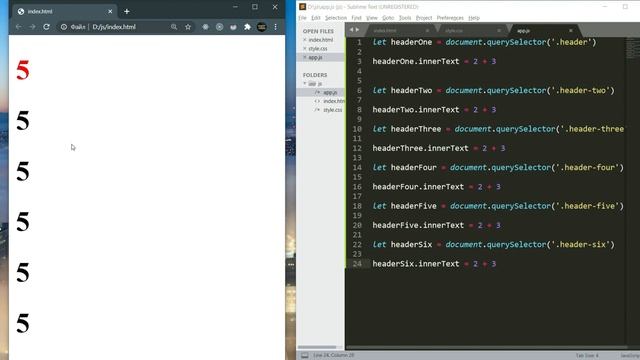Open index.html under Folders tree
This screenshot has width=640, height=360.
[x=334, y=101]
